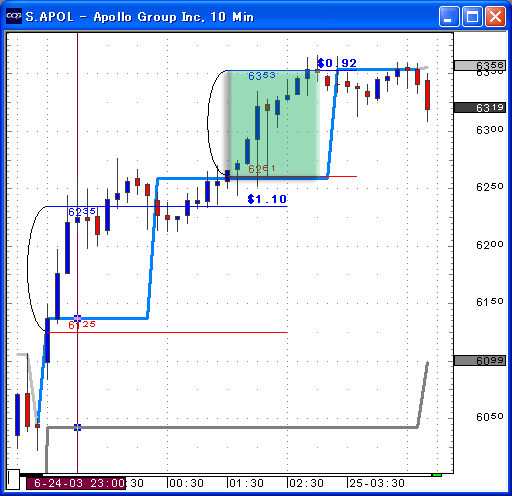Viewport: 512px width, 496px height.
Task: Click the chart title S.APOL Apollo Group Inc
Action: click(140, 17)
